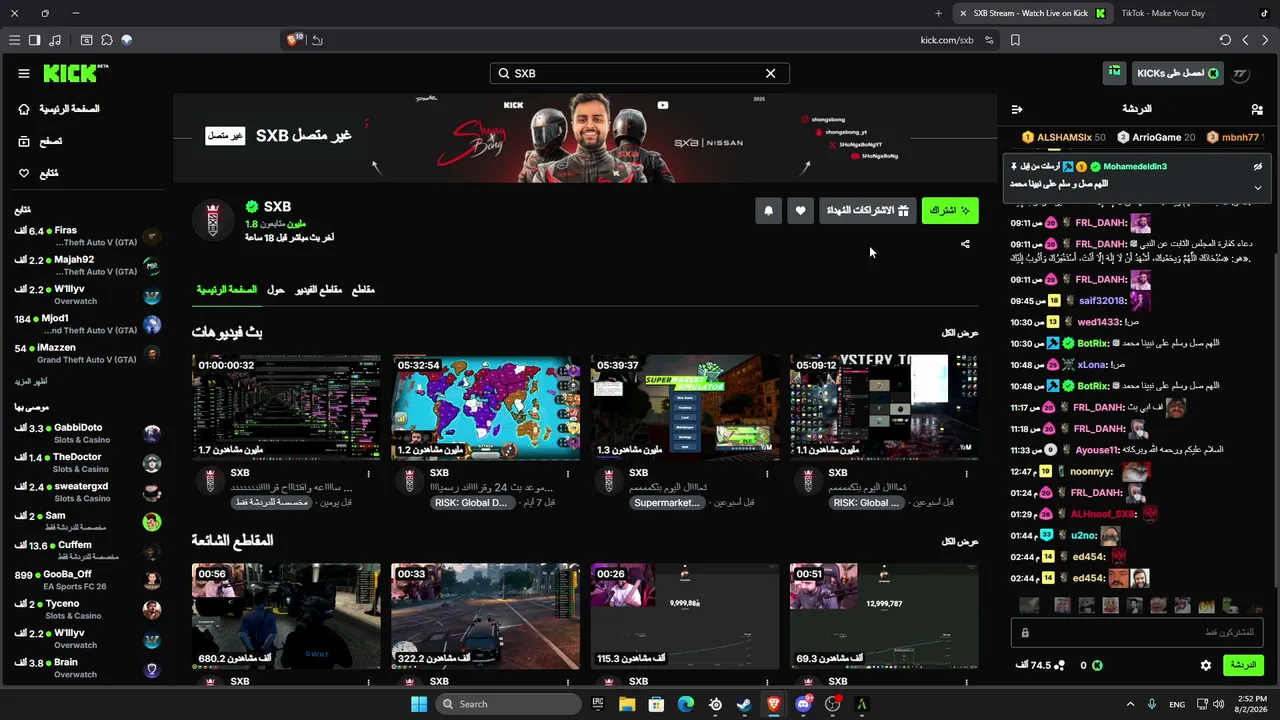Collapse the chat panel
Image resolution: width=1280 pixels, height=720 pixels.
[x=1017, y=109]
